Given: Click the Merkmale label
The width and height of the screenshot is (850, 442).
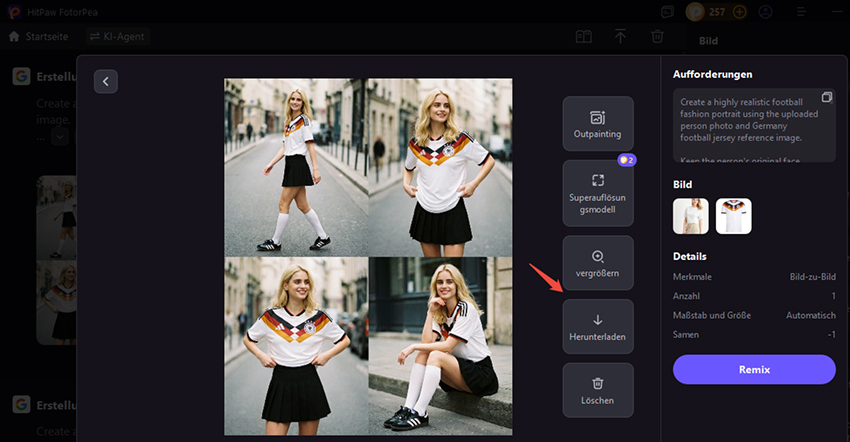Looking at the screenshot, I should click(x=692, y=277).
